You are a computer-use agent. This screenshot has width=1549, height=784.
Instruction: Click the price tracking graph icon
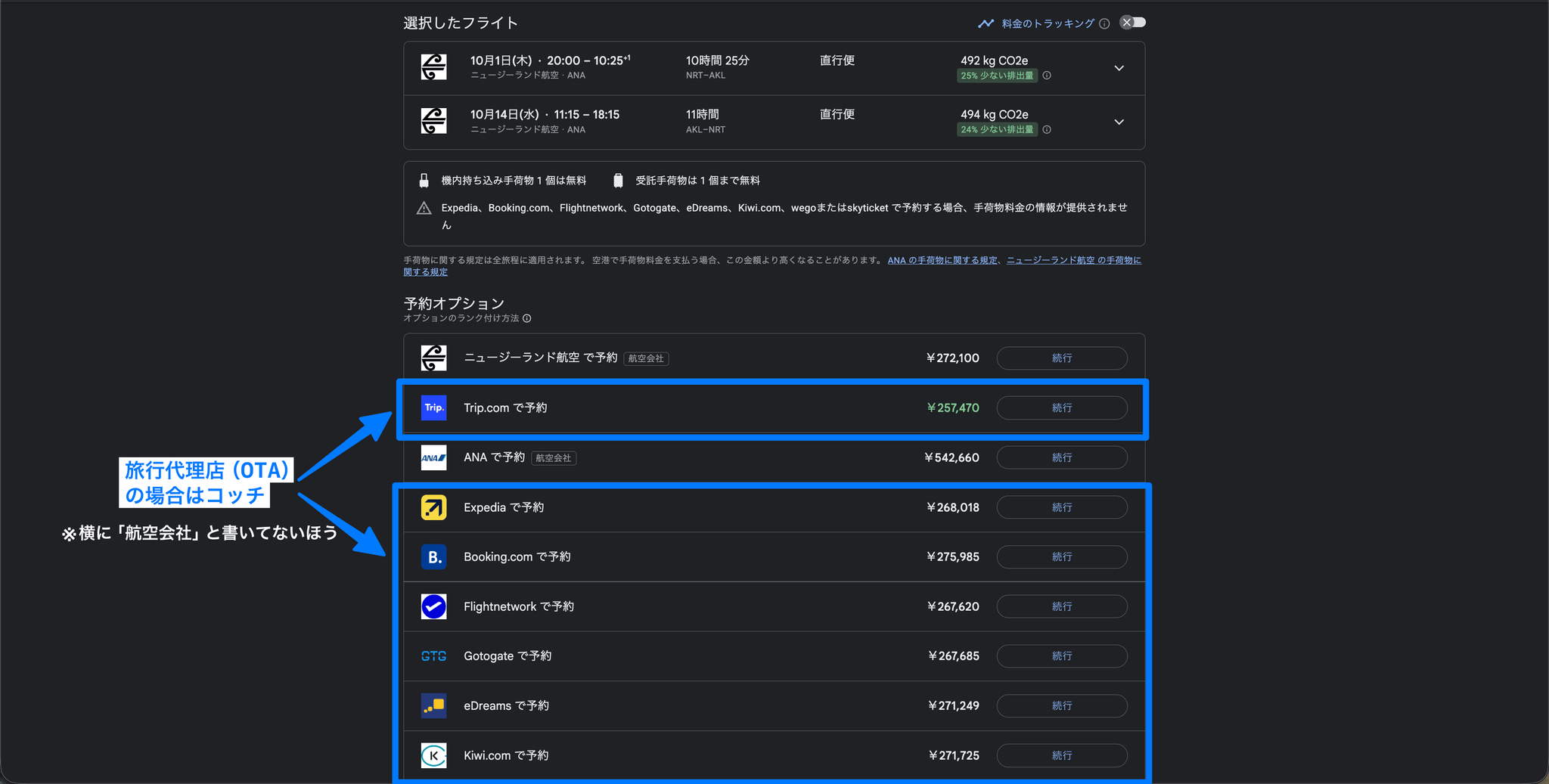click(x=986, y=23)
